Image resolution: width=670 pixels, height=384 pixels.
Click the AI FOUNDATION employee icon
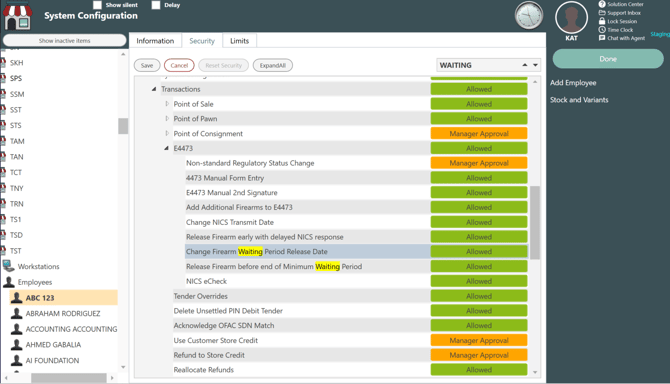coord(16,361)
